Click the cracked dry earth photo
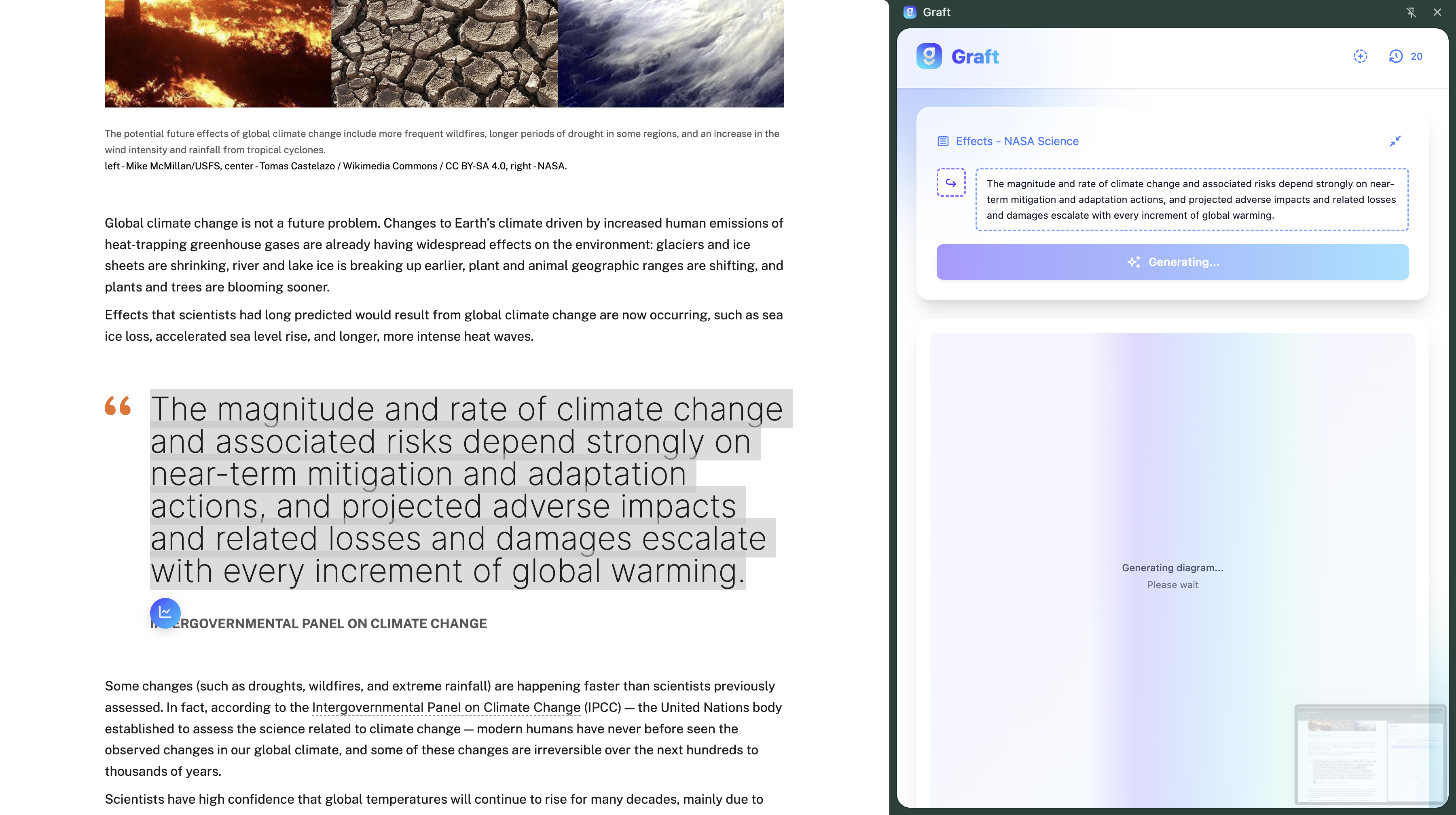The image size is (1456, 815). pyautogui.click(x=444, y=54)
